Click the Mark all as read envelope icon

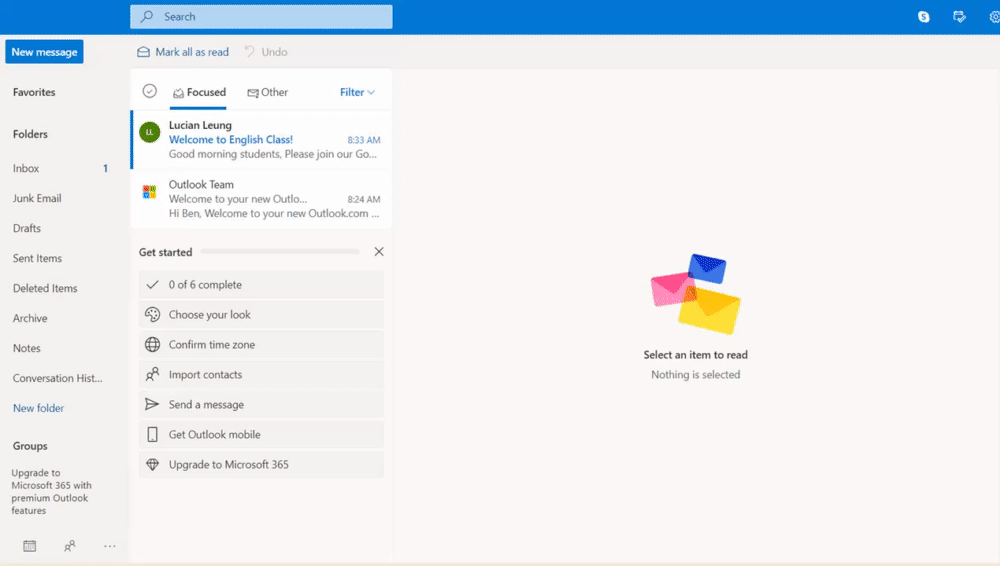pos(143,52)
